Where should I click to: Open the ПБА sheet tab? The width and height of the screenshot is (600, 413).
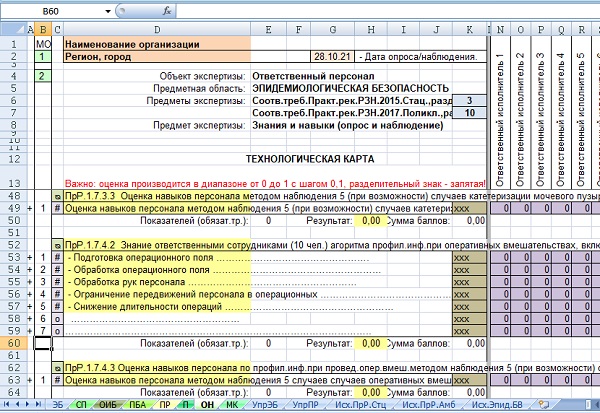[137, 404]
